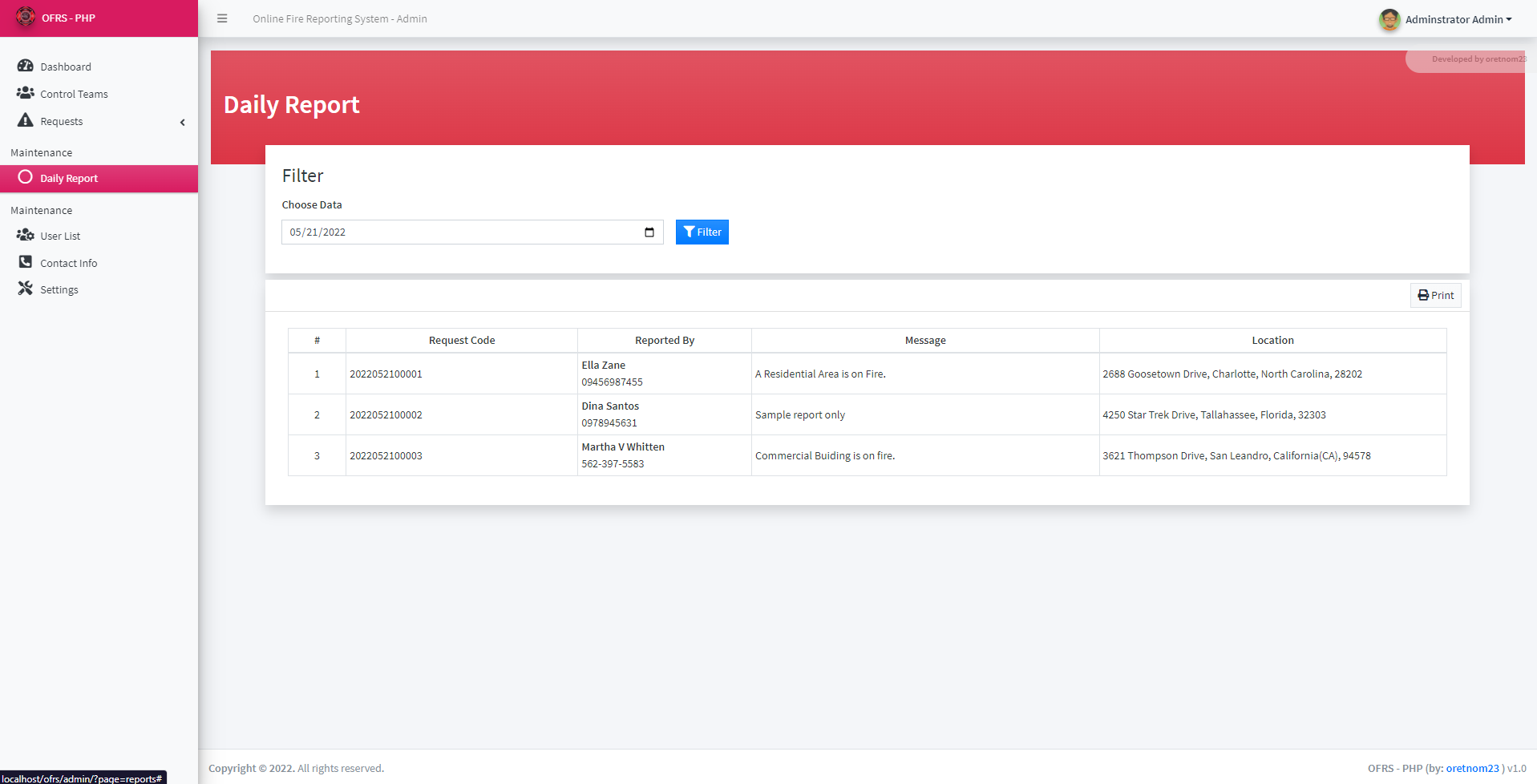Viewport: 1537px width, 784px height.
Task: Click the blue Filter button
Action: coord(702,232)
